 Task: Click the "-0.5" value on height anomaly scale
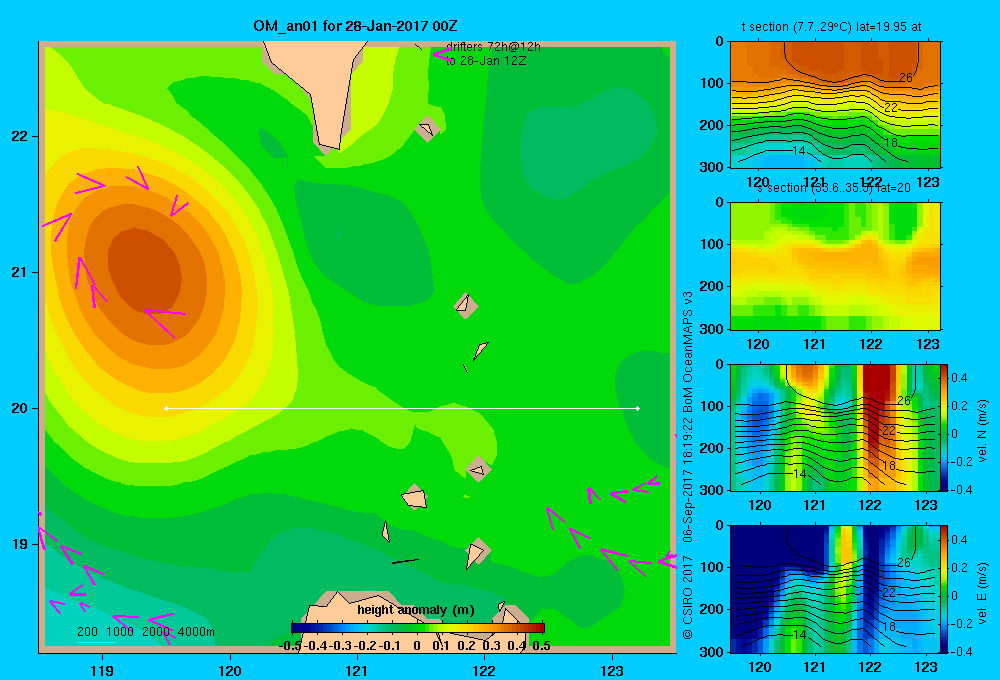tap(290, 646)
